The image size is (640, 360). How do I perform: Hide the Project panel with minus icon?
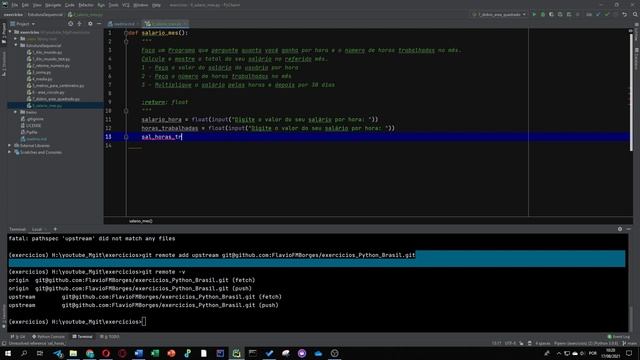pos(99,24)
